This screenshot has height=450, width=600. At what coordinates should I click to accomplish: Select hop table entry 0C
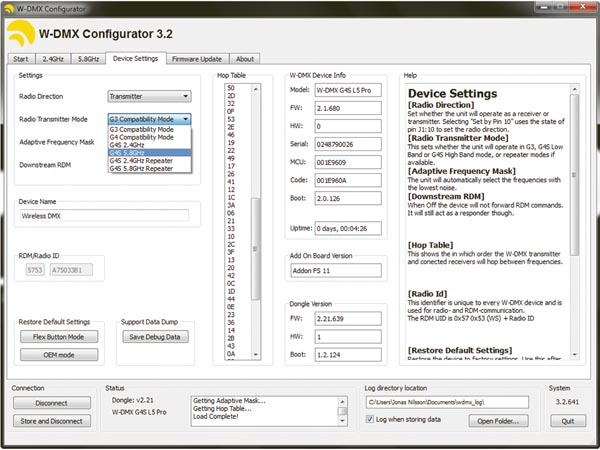point(231,284)
